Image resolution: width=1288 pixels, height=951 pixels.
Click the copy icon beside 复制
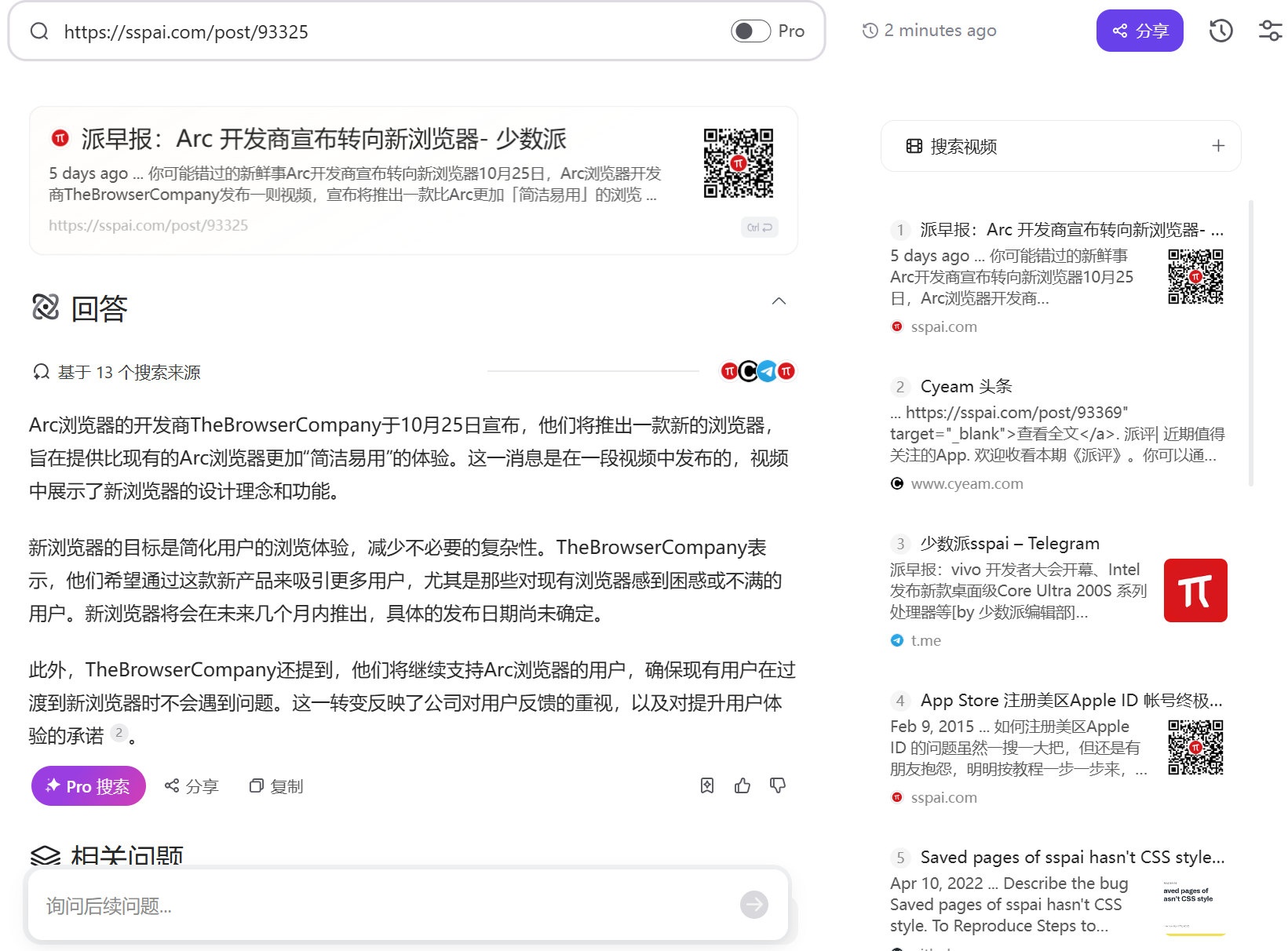[256, 785]
